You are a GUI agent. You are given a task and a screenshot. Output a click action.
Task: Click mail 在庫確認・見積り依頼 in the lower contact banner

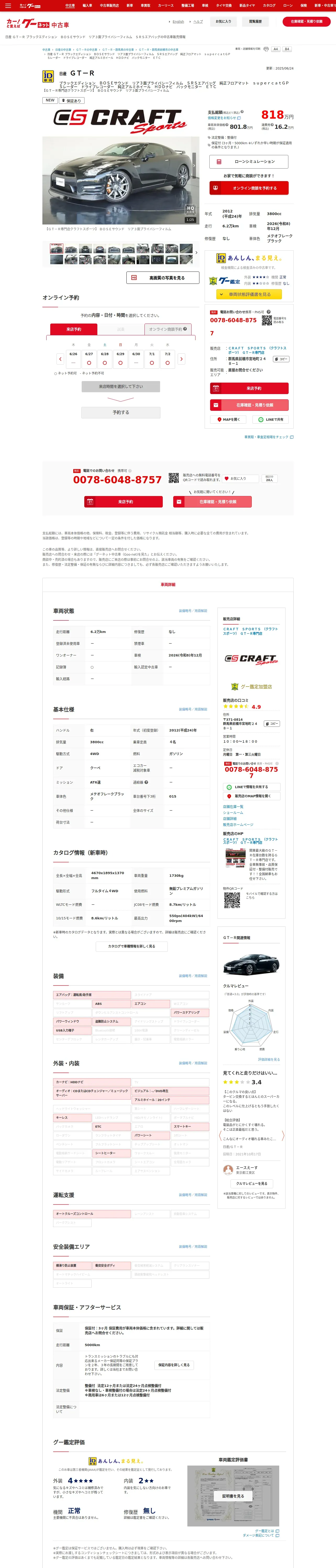tap(213, 501)
